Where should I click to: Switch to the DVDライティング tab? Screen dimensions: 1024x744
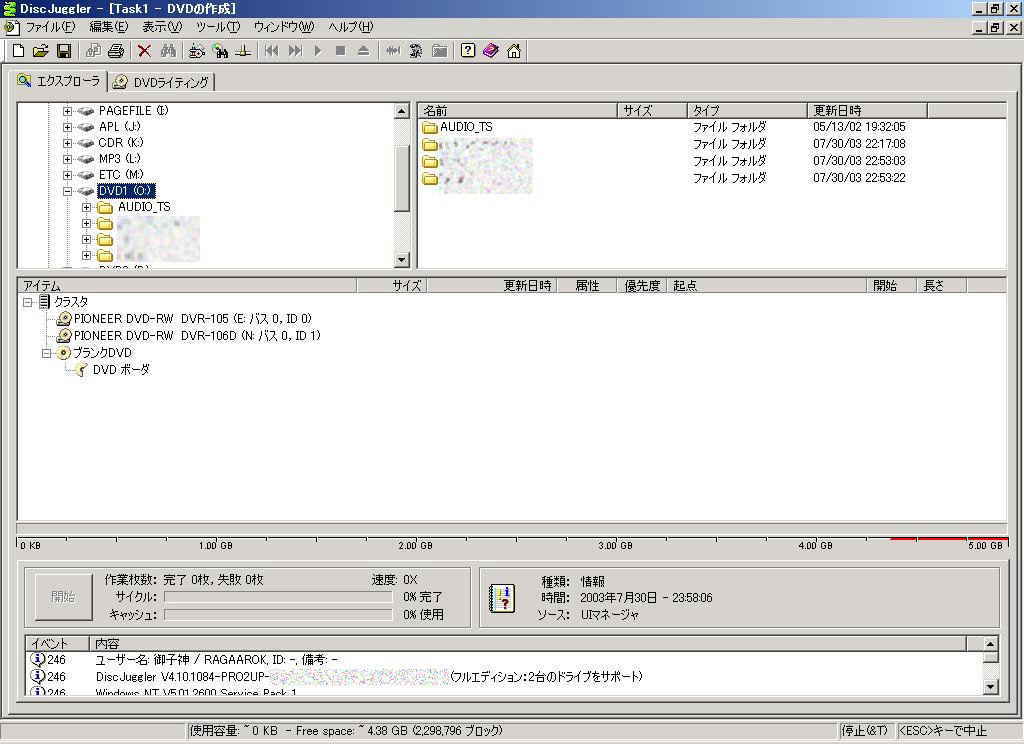pyautogui.click(x=161, y=82)
